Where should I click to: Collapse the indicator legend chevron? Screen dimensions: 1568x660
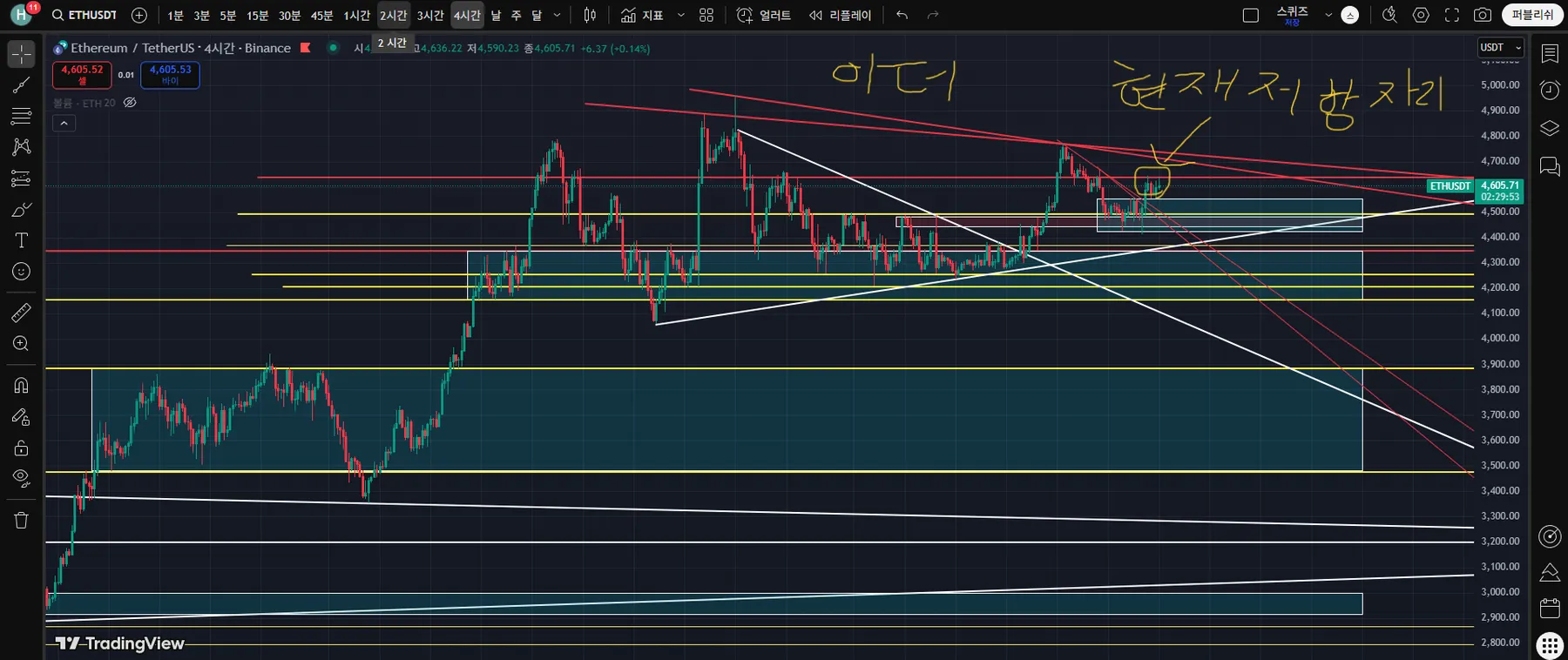[x=64, y=124]
